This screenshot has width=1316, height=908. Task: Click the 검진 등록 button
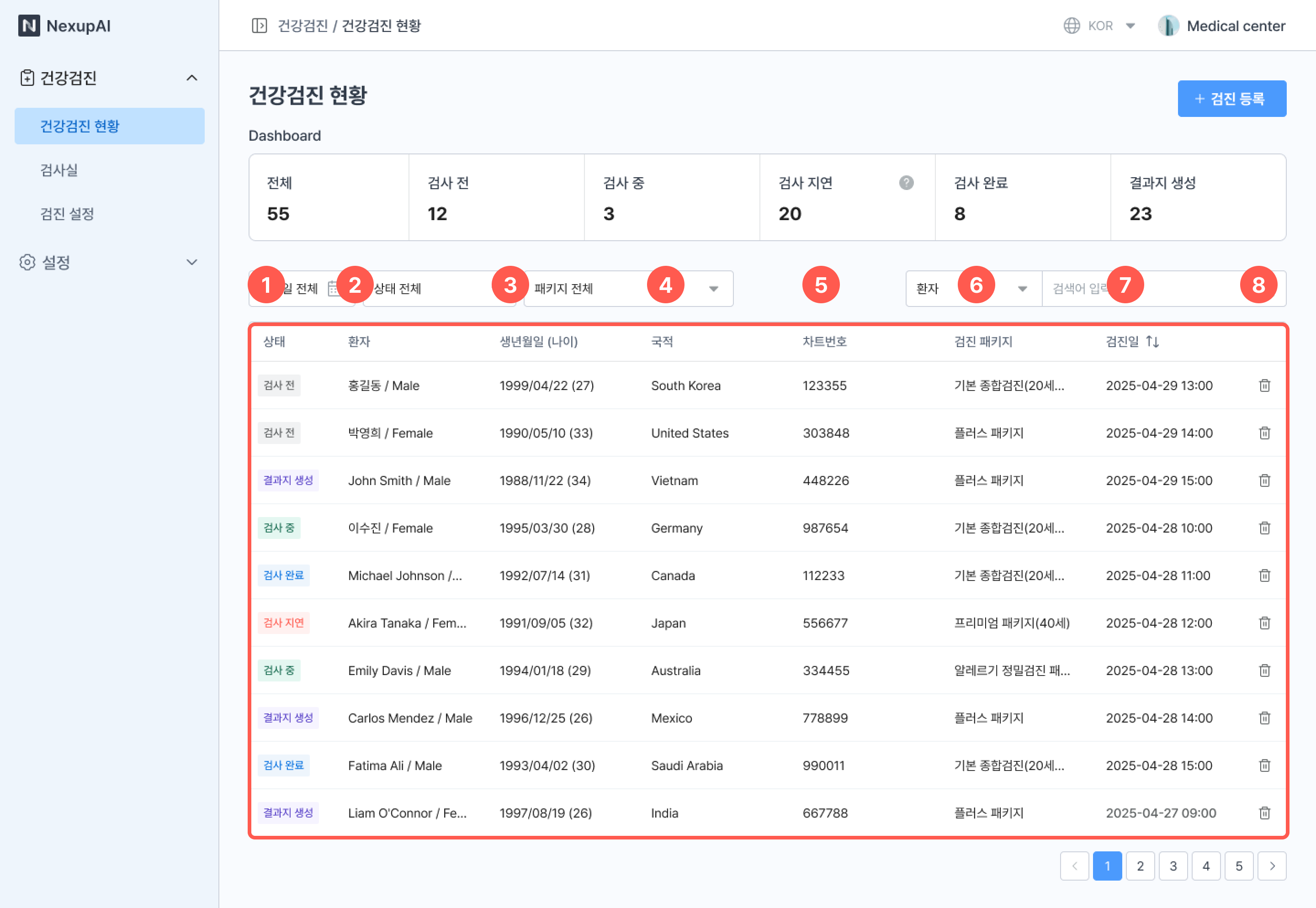click(x=1231, y=98)
